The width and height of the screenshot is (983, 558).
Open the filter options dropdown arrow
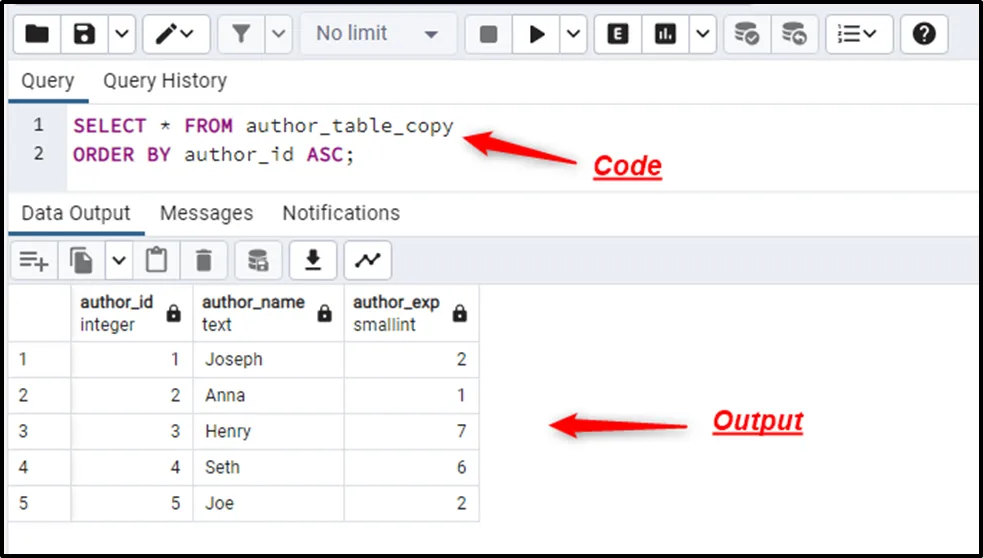coord(278,34)
